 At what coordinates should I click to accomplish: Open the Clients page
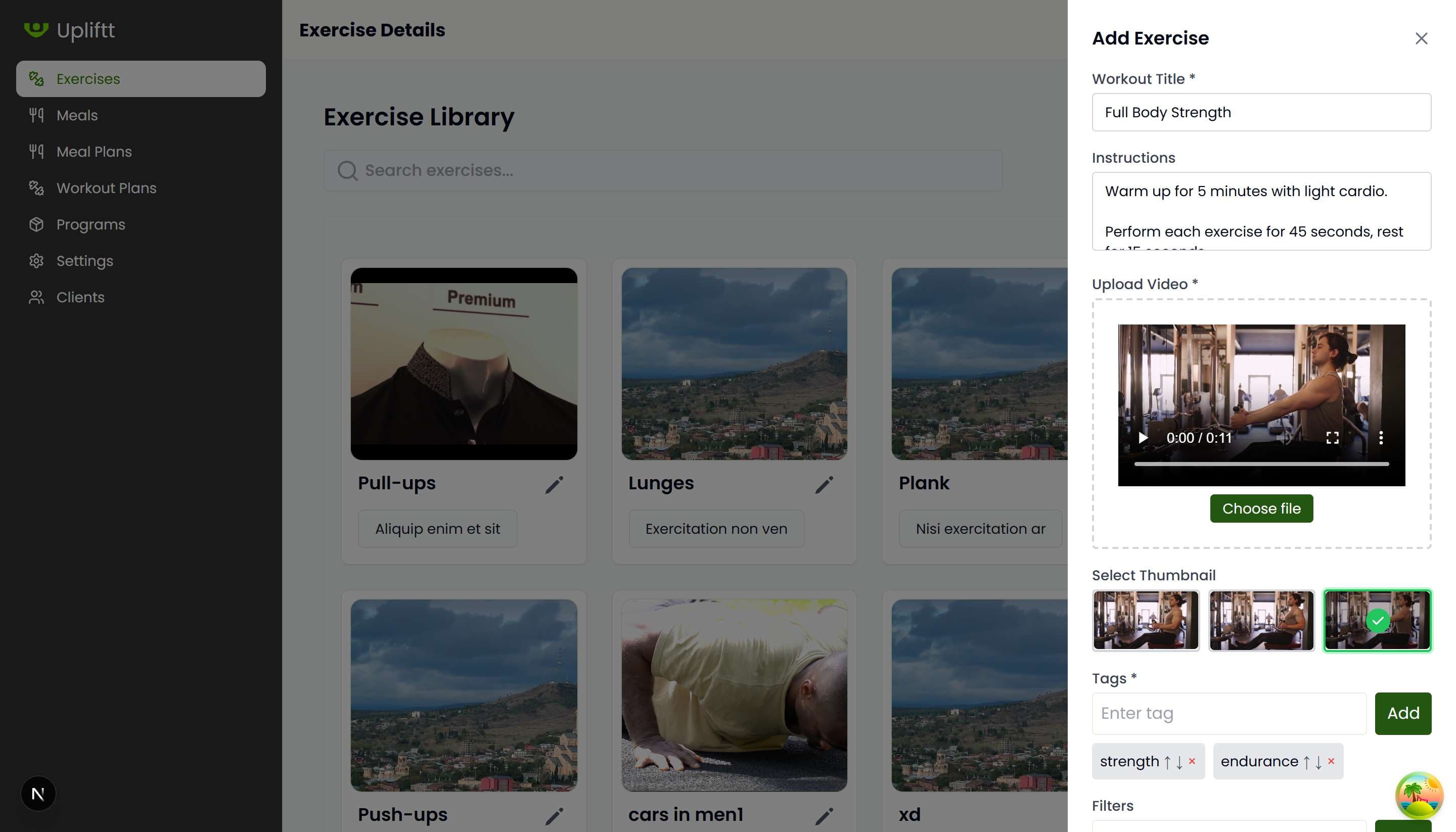tap(80, 297)
